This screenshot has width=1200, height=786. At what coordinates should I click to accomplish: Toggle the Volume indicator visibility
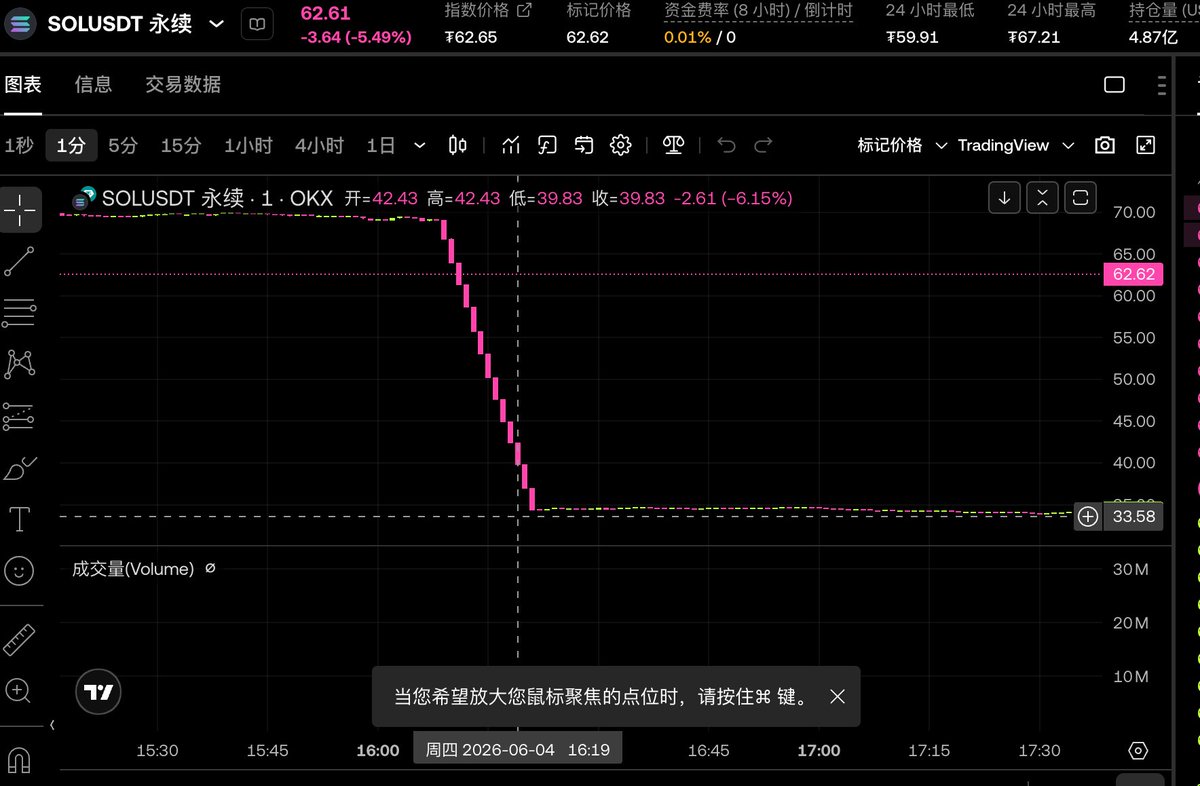pos(210,568)
